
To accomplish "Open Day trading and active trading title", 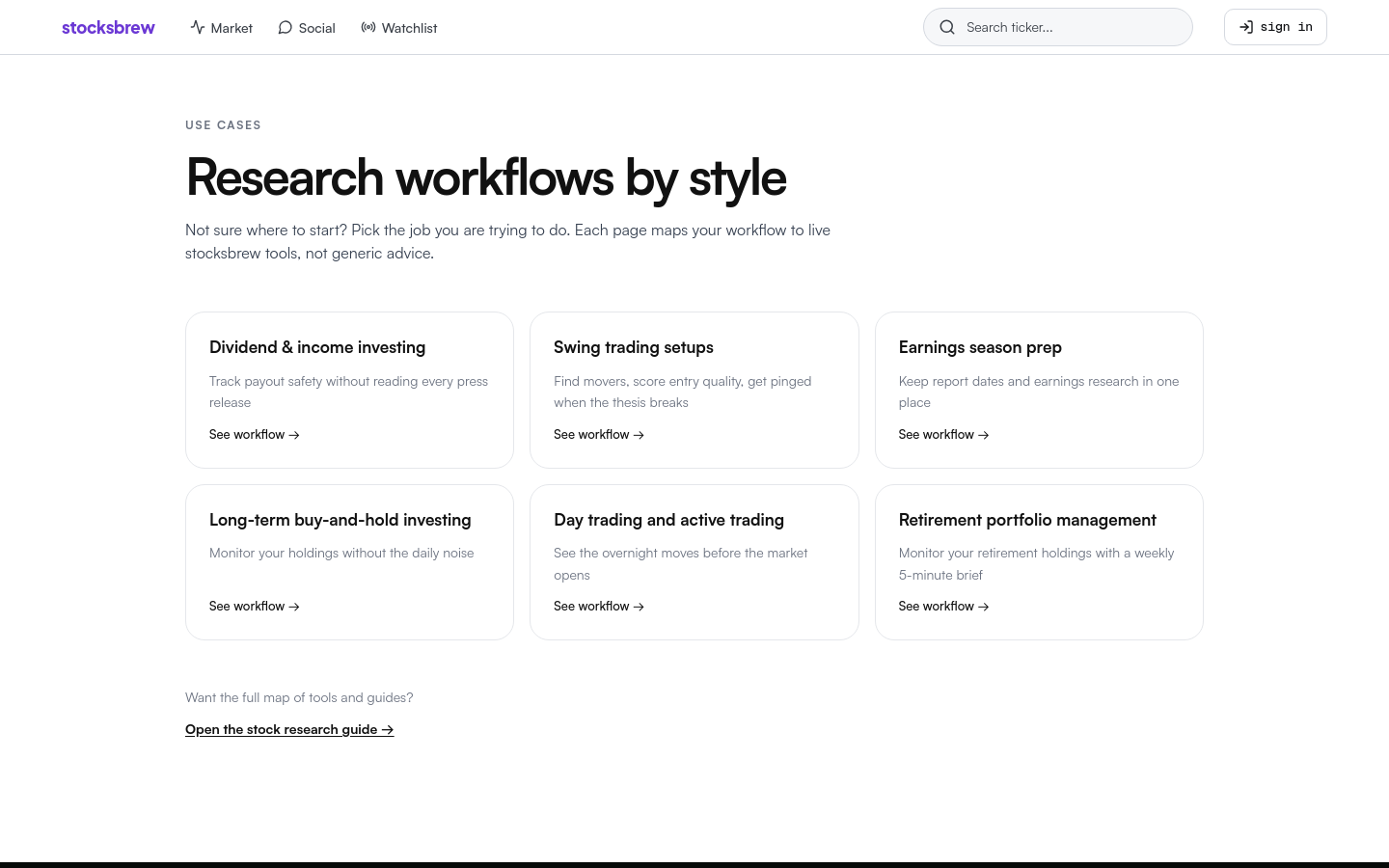I will 669,520.
